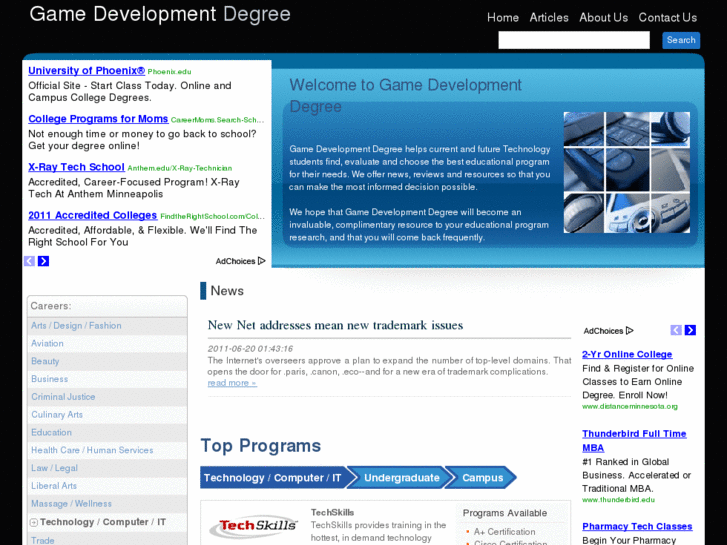The width and height of the screenshot is (727, 545).
Task: Click AdChoices icon in top ad block
Action: pos(261,261)
